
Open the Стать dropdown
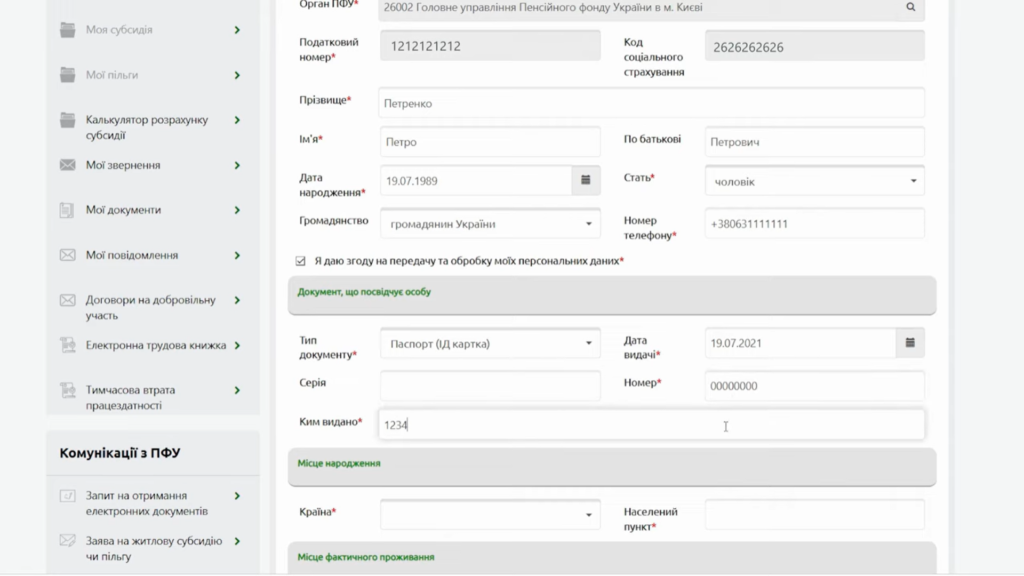[814, 181]
